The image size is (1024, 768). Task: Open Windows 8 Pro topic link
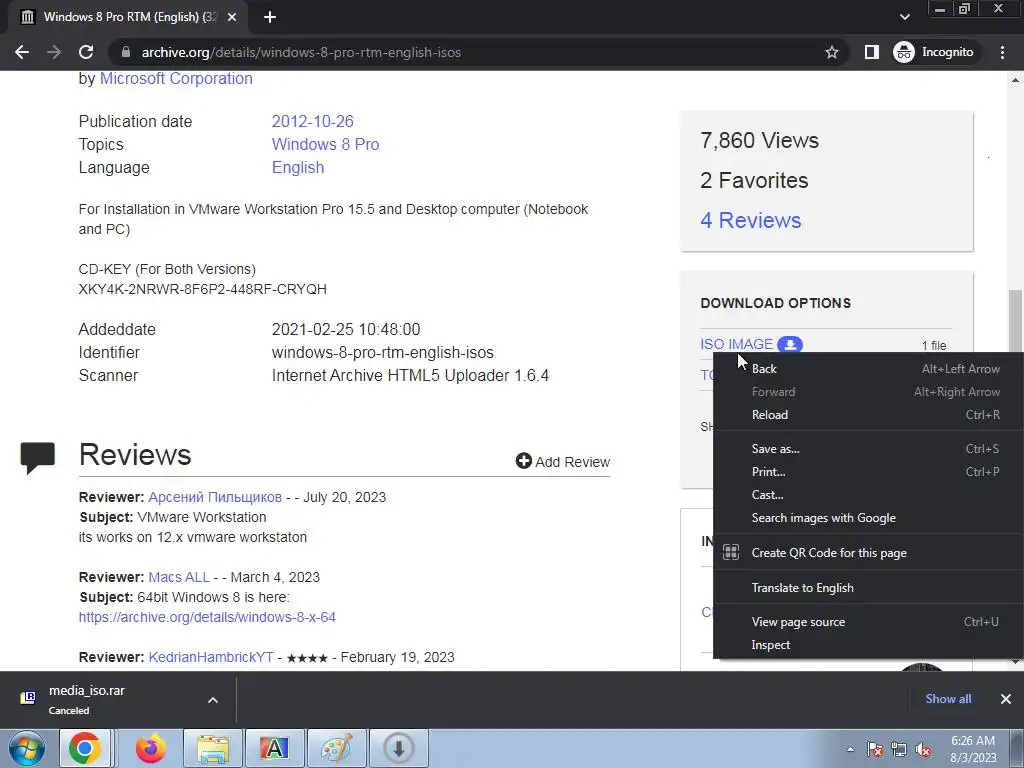tap(325, 144)
